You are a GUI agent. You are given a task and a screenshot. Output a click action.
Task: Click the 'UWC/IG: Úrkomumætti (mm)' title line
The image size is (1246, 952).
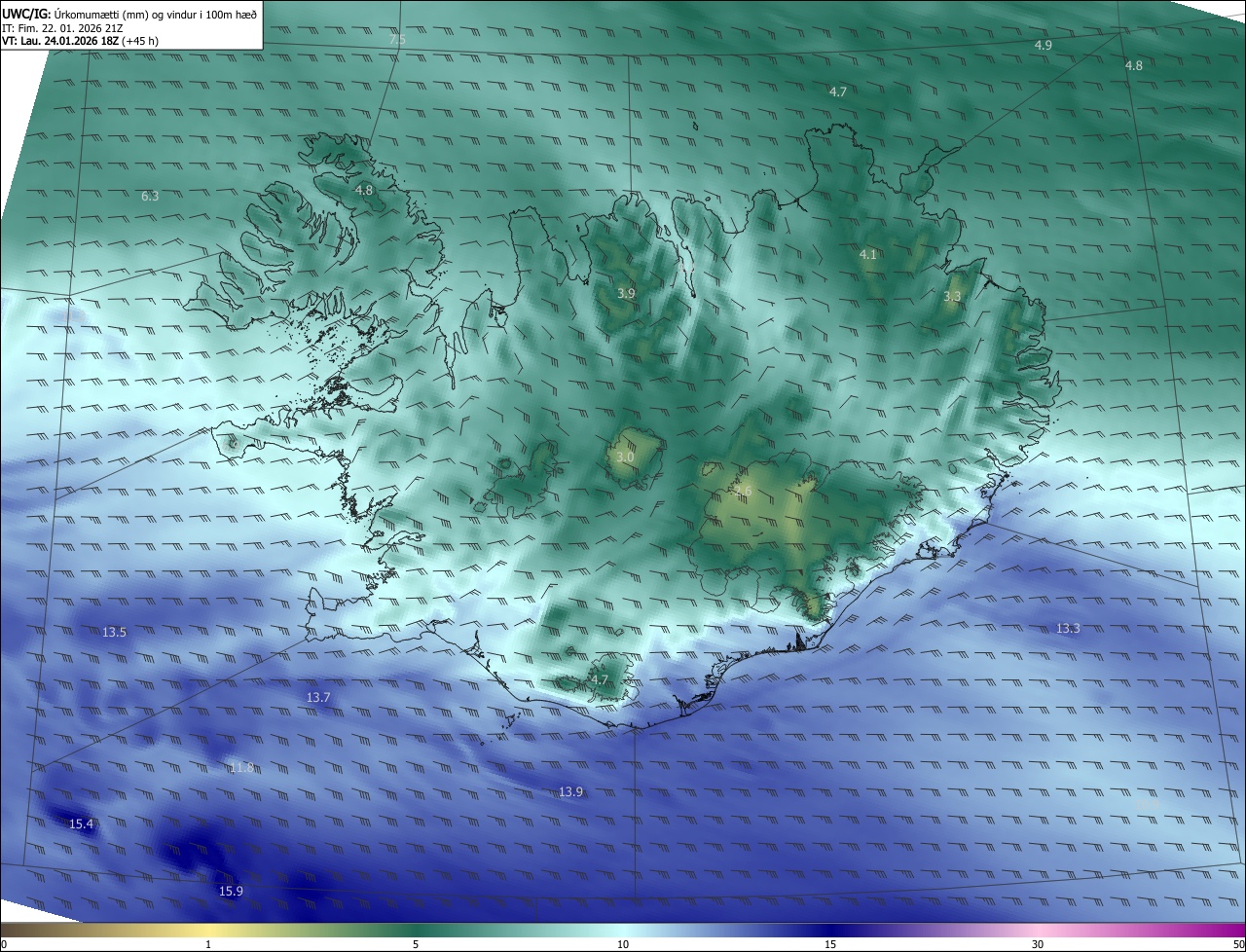coord(129,15)
